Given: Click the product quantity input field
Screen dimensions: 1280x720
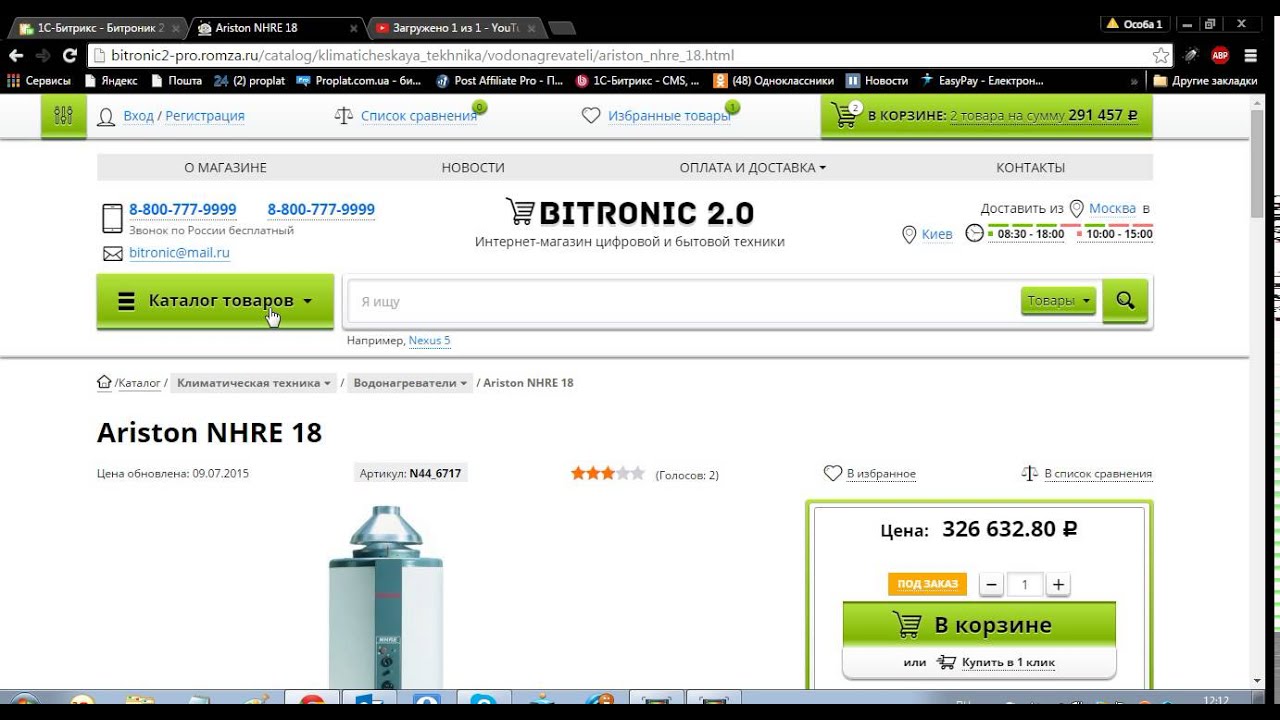Looking at the screenshot, I should click(1025, 585).
